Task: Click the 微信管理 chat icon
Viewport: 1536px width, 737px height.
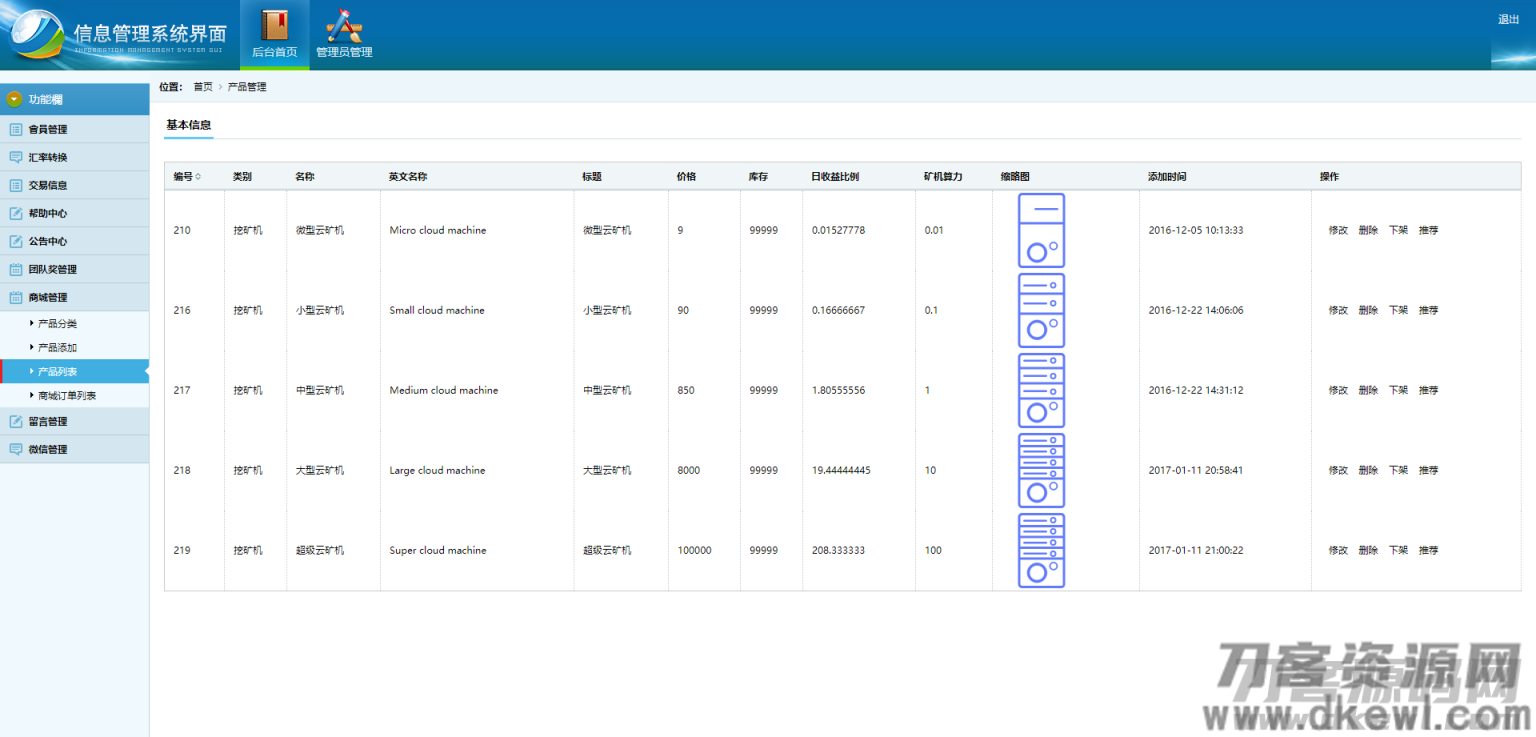Action: 16,449
